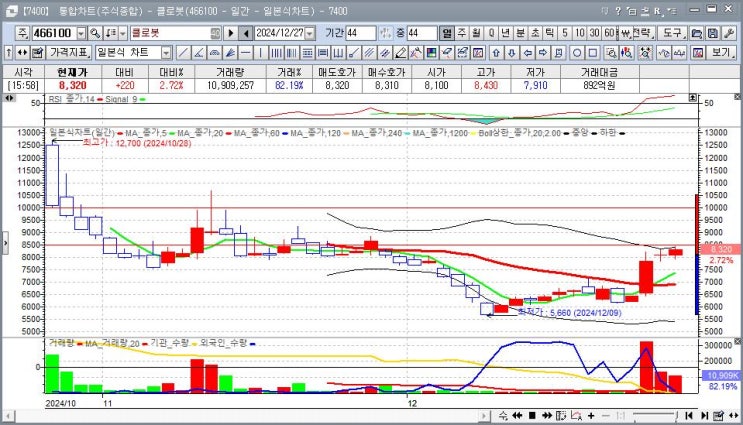
Task: Click the 5 interval button
Action: 564,33
